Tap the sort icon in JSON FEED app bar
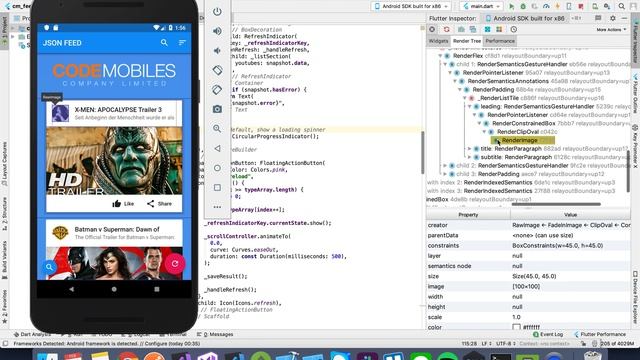 pos(182,42)
